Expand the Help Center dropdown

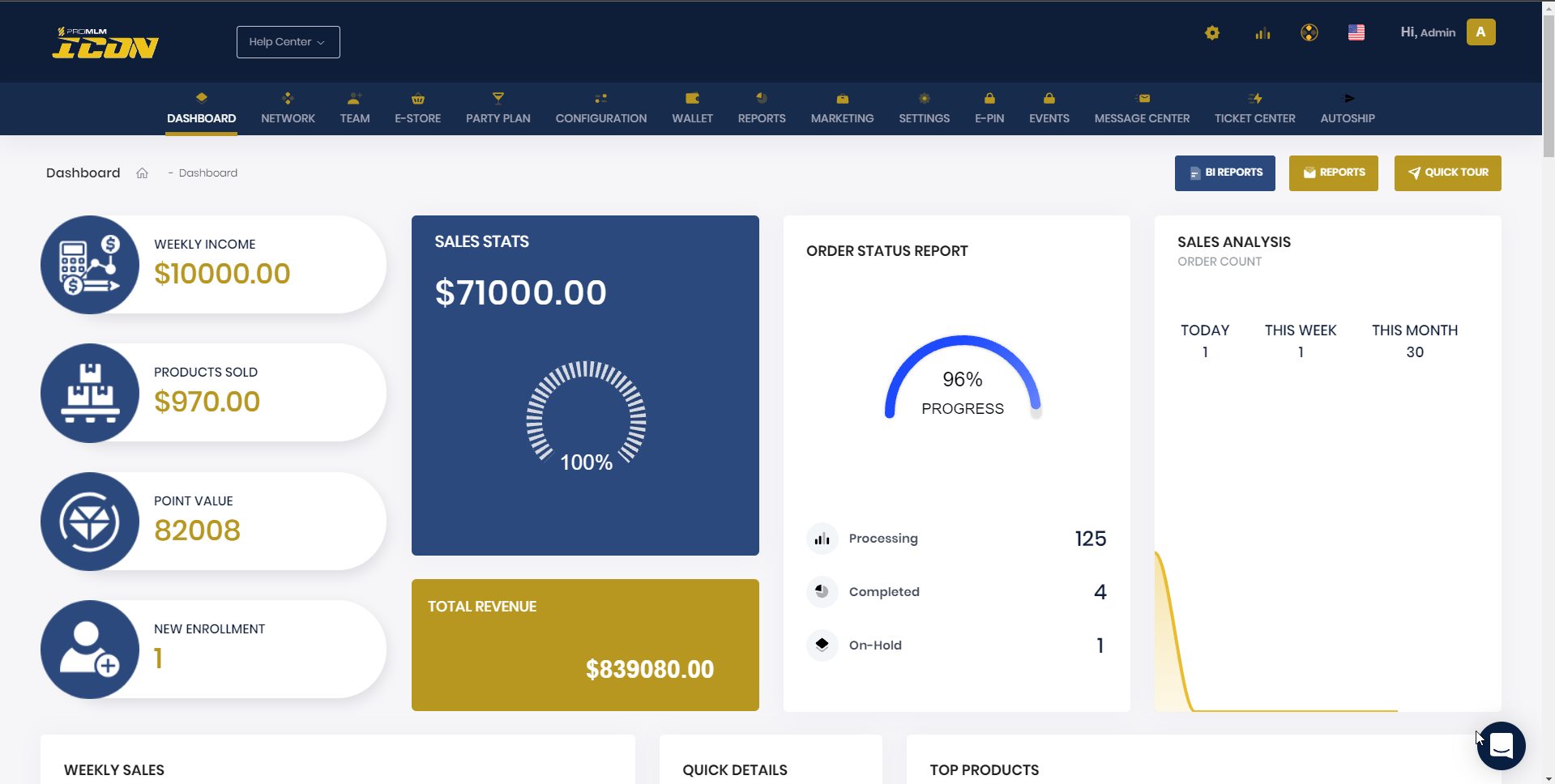pyautogui.click(x=288, y=42)
